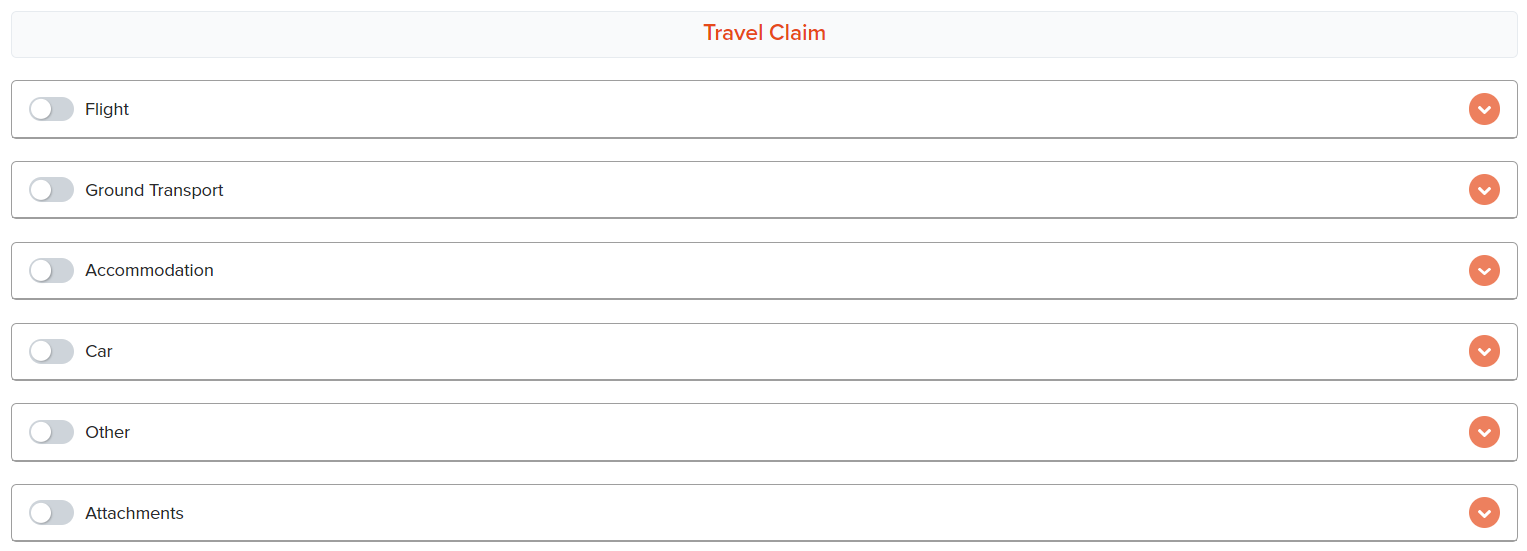Click the orange chevron for Ground Transport

1484,189
